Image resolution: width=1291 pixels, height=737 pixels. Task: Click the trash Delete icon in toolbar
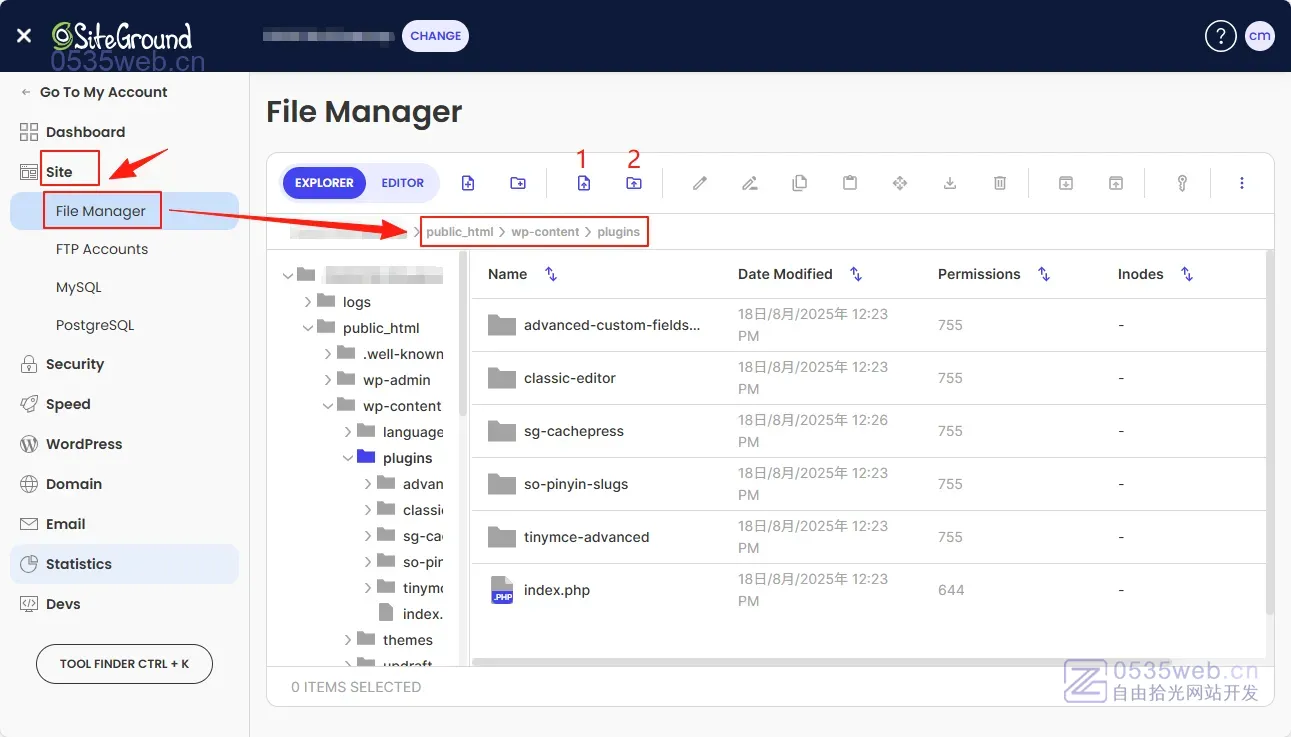(x=1000, y=183)
